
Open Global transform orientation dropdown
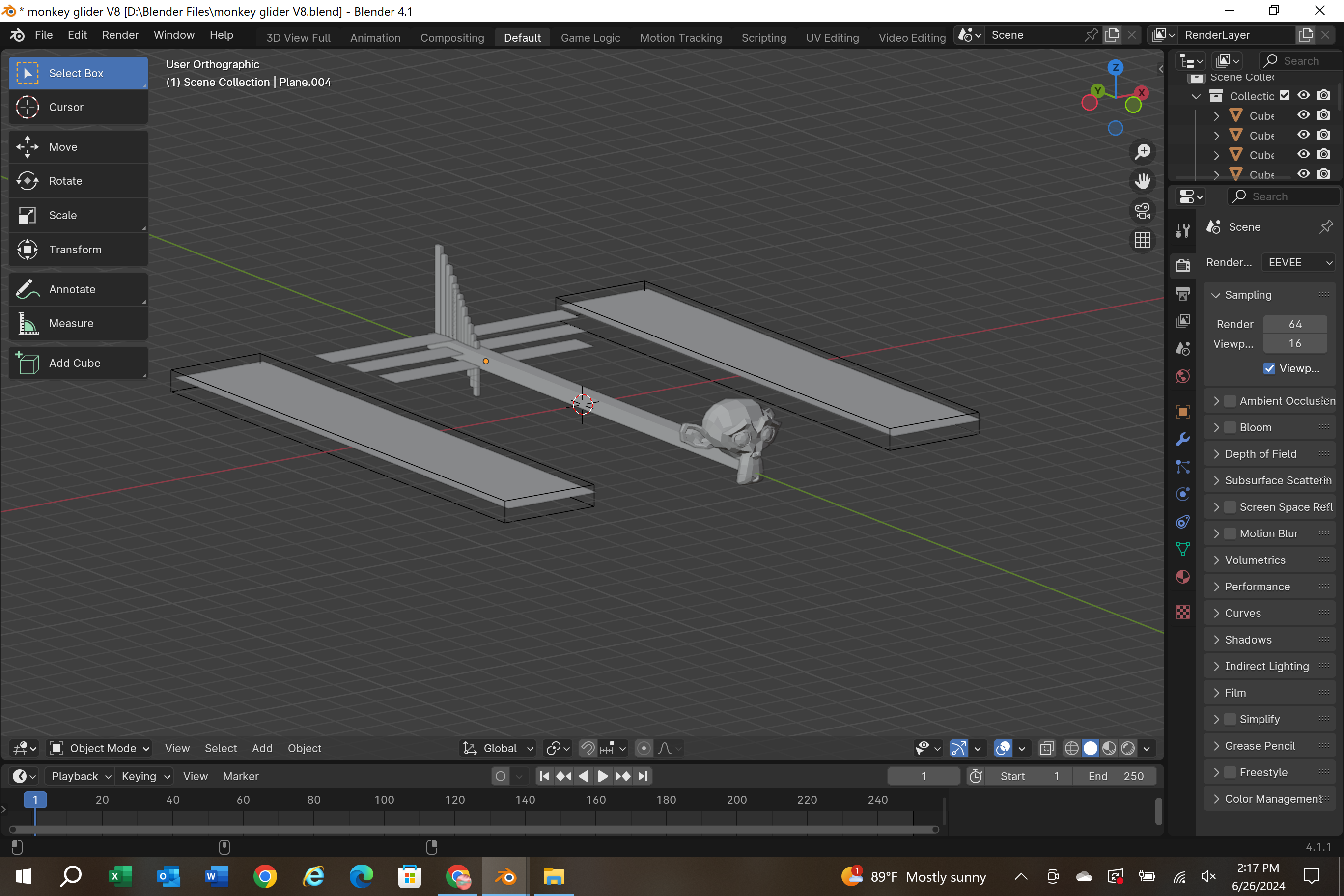click(498, 748)
